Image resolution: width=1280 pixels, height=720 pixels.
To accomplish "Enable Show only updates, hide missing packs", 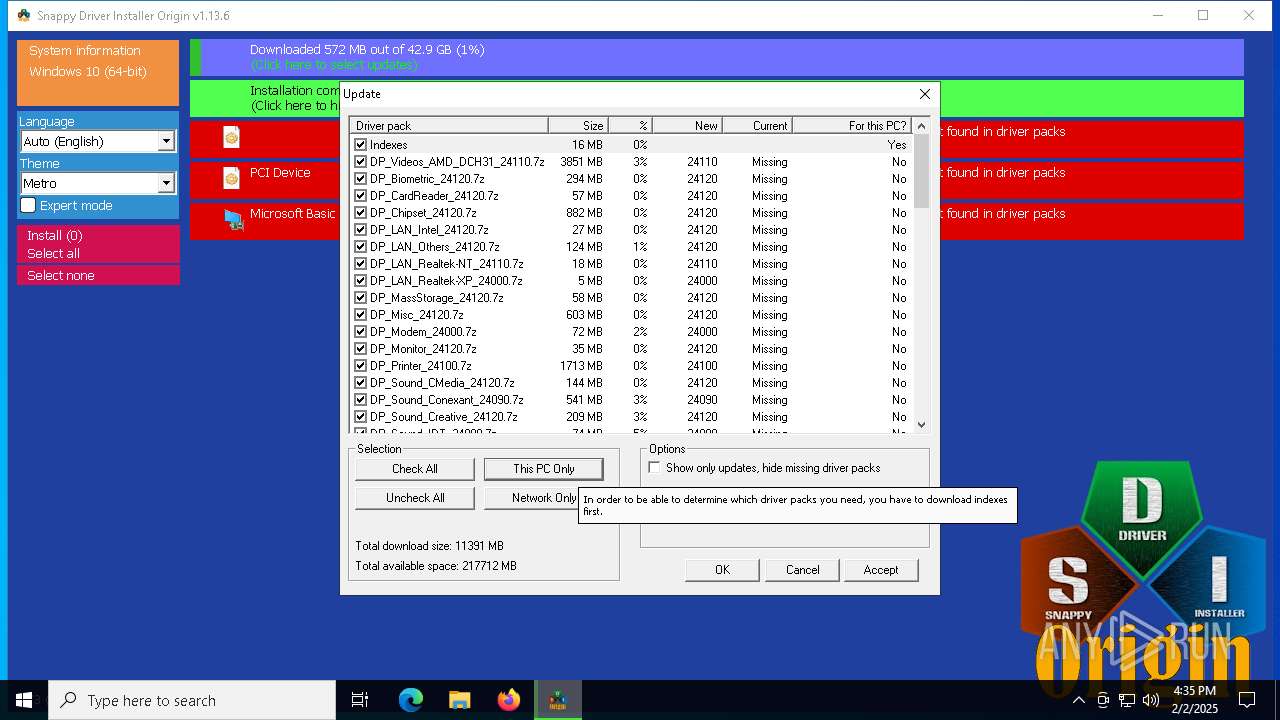I will coord(654,468).
